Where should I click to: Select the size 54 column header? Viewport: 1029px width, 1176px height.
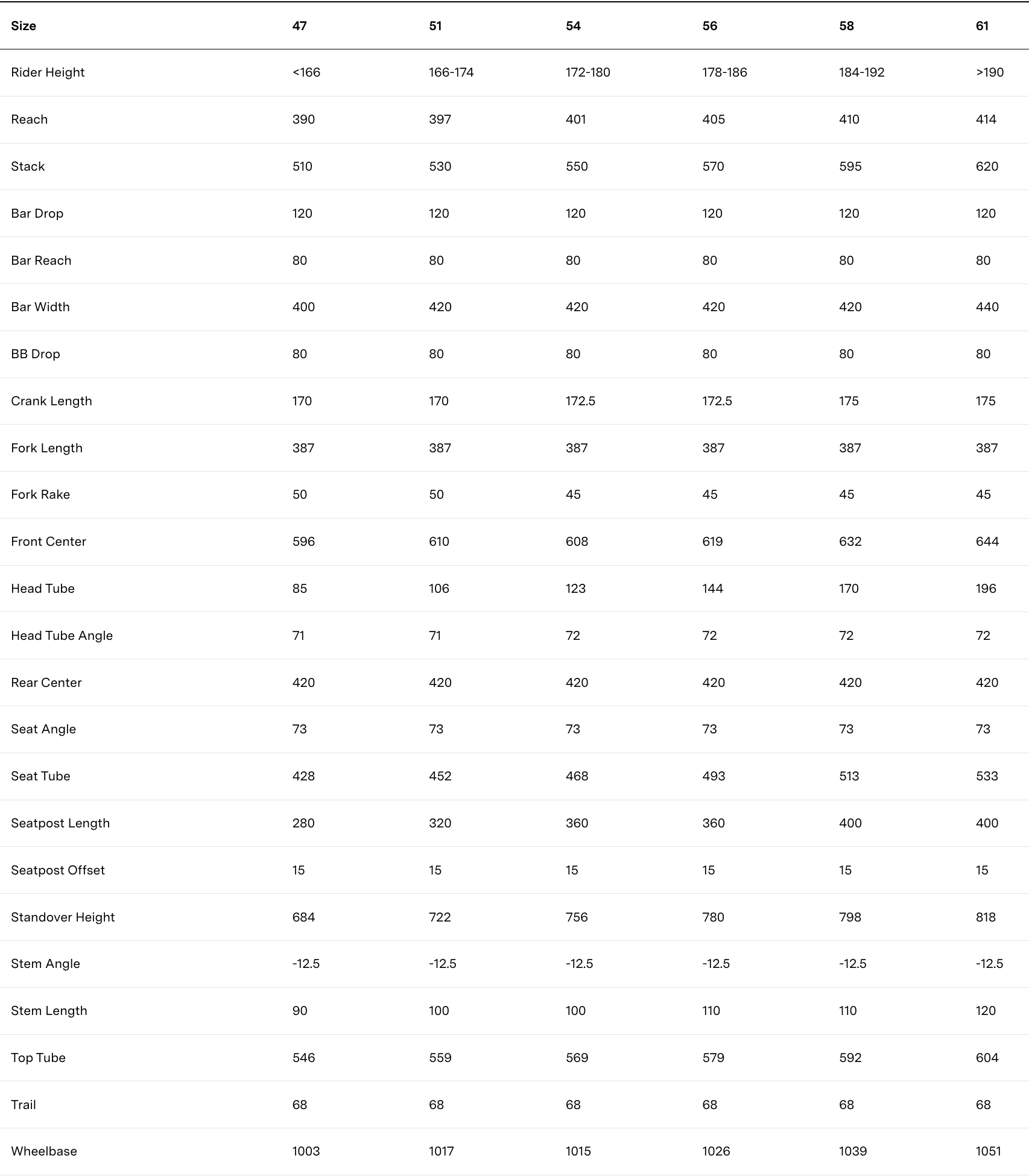coord(573,26)
